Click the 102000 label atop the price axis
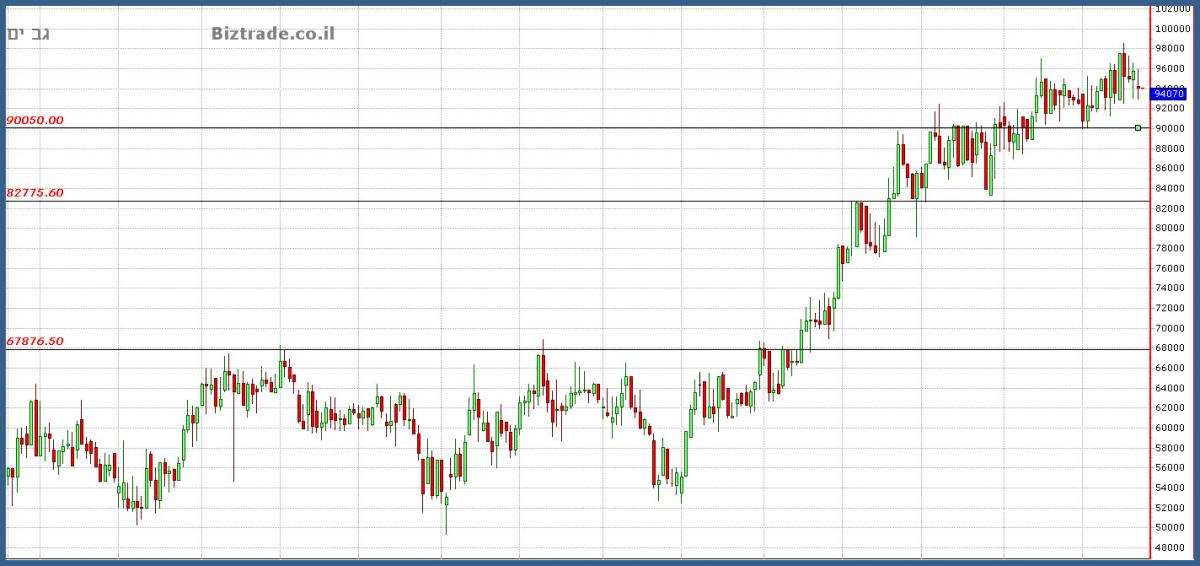The width and height of the screenshot is (1200, 566). [x=1170, y=8]
